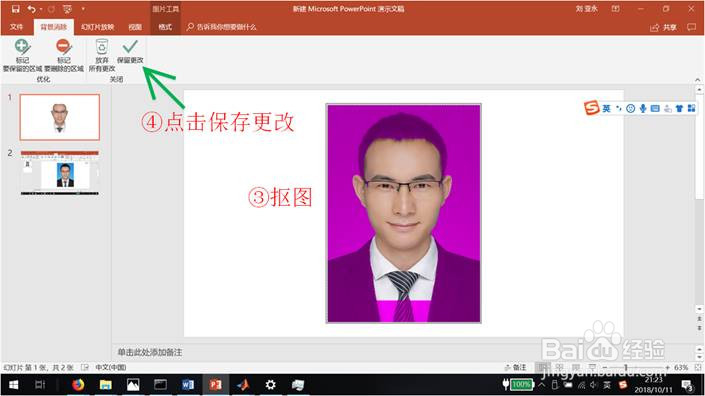
Task: Collapse the ribbon with chevron
Action: click(698, 80)
